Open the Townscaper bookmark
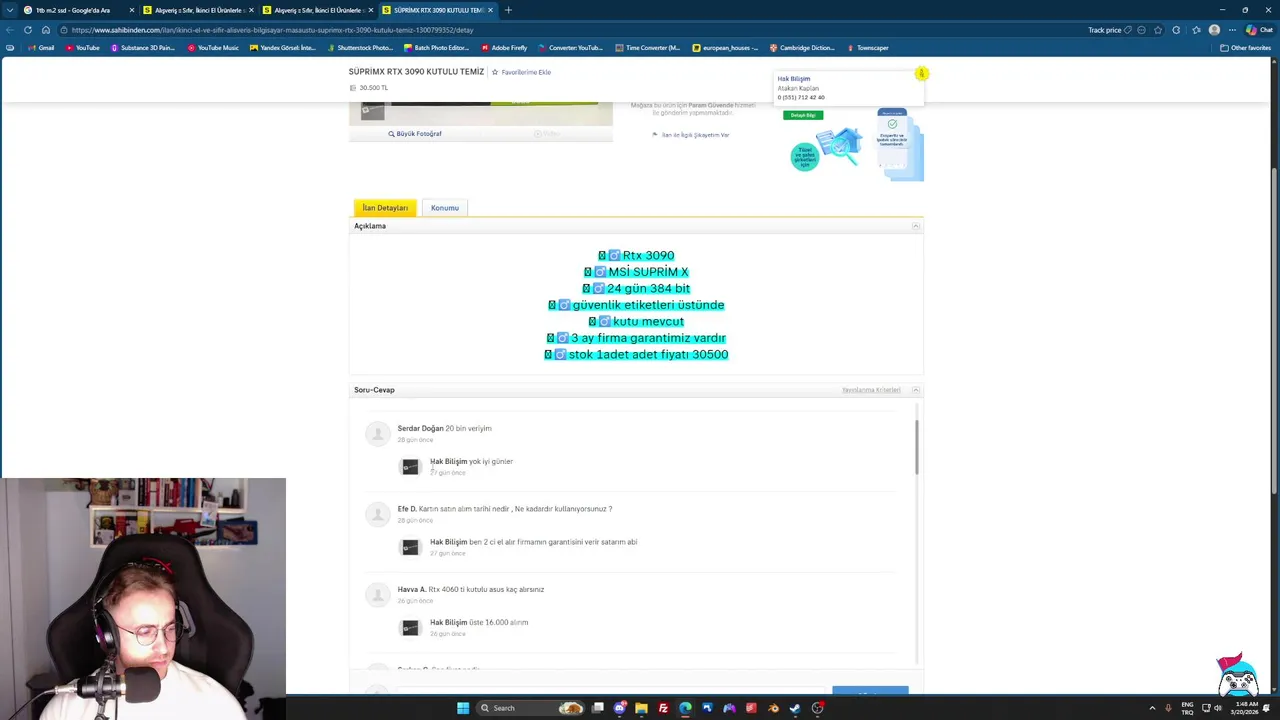The image size is (1280, 720). tap(868, 48)
